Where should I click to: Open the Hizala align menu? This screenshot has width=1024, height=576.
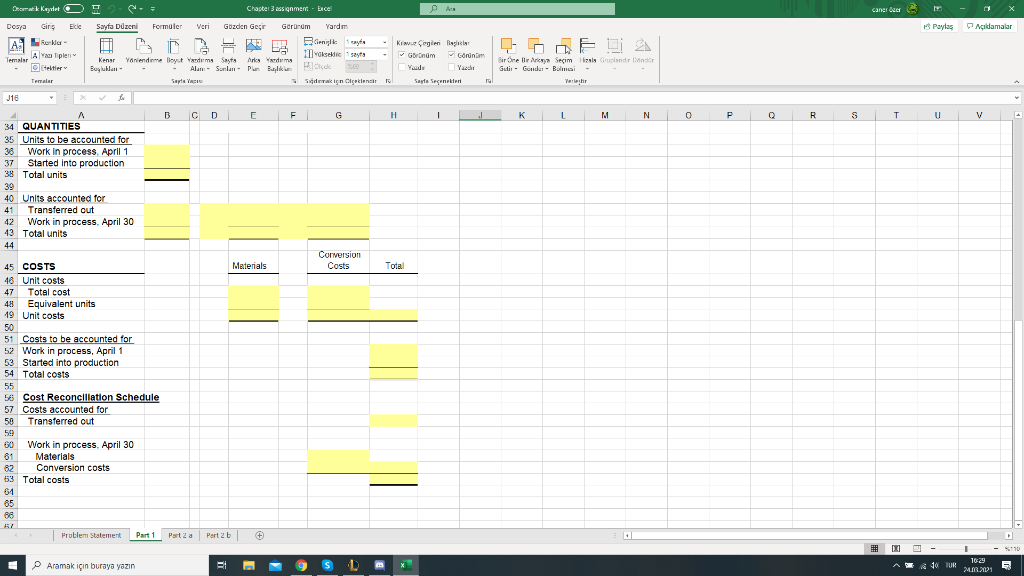588,55
